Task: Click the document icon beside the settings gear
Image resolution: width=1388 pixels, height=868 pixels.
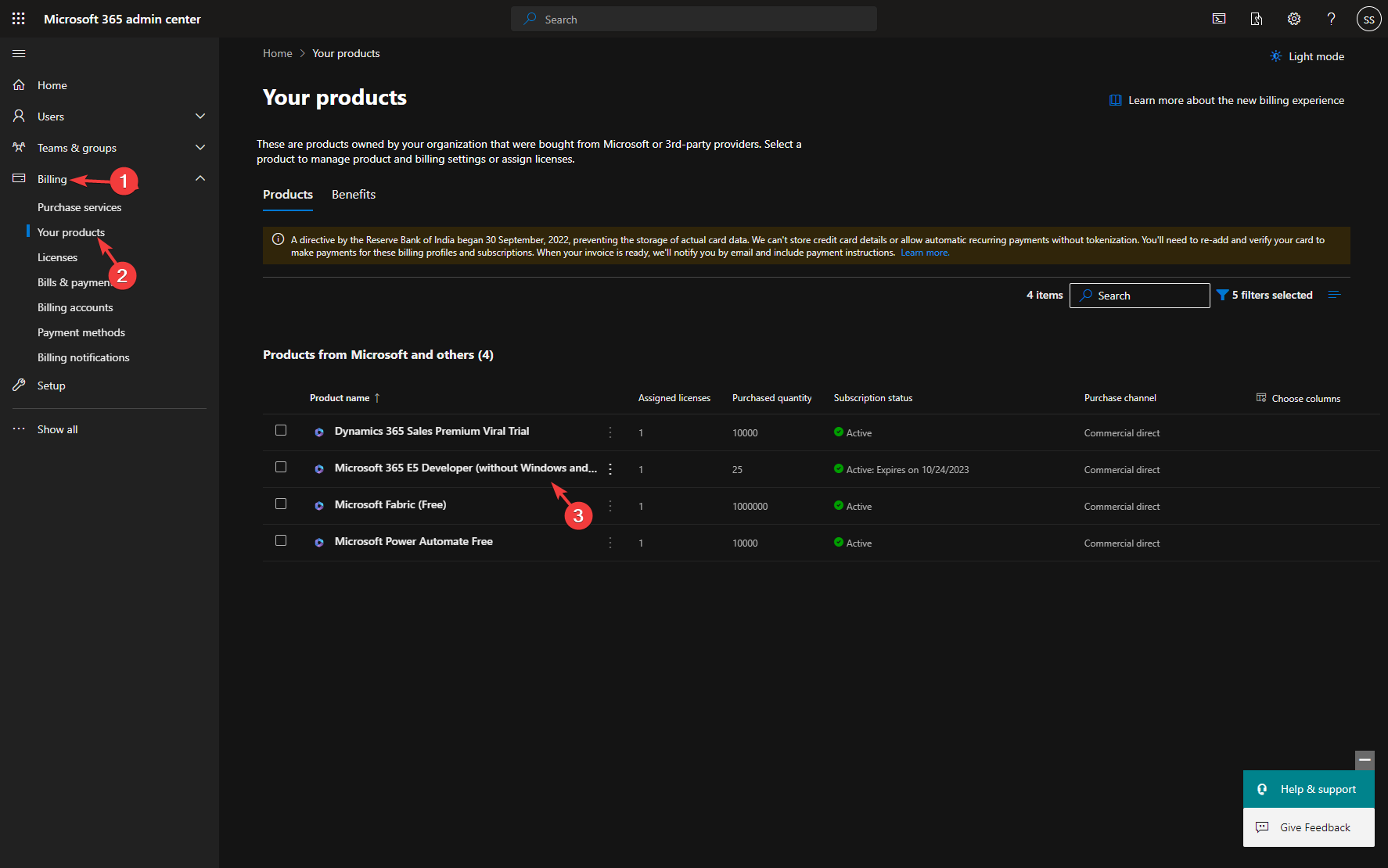Action: 1257,19
